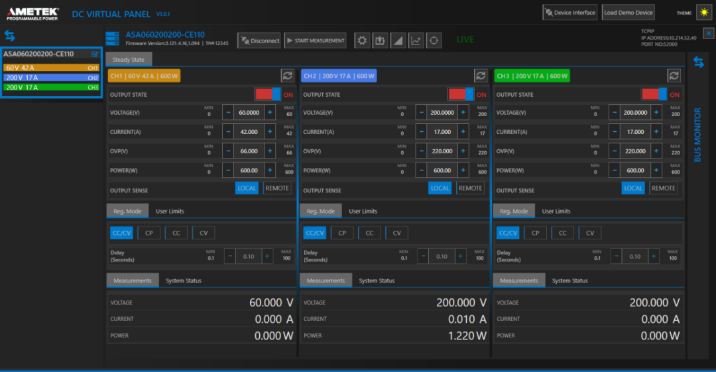716x372 pixels.
Task: Click the circle icon next to LIVE
Action: click(434, 41)
